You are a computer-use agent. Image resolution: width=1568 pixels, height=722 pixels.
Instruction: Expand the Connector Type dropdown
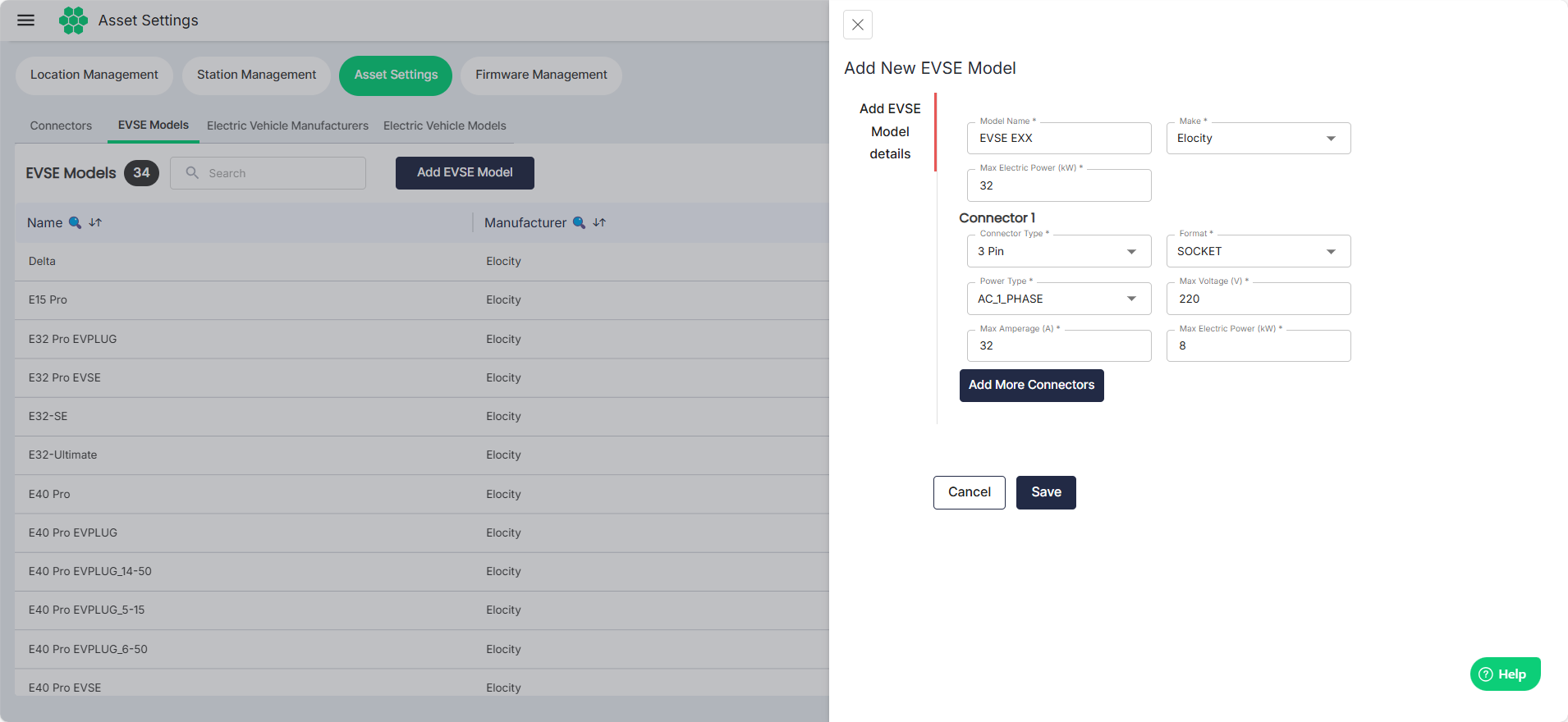[x=1059, y=251]
